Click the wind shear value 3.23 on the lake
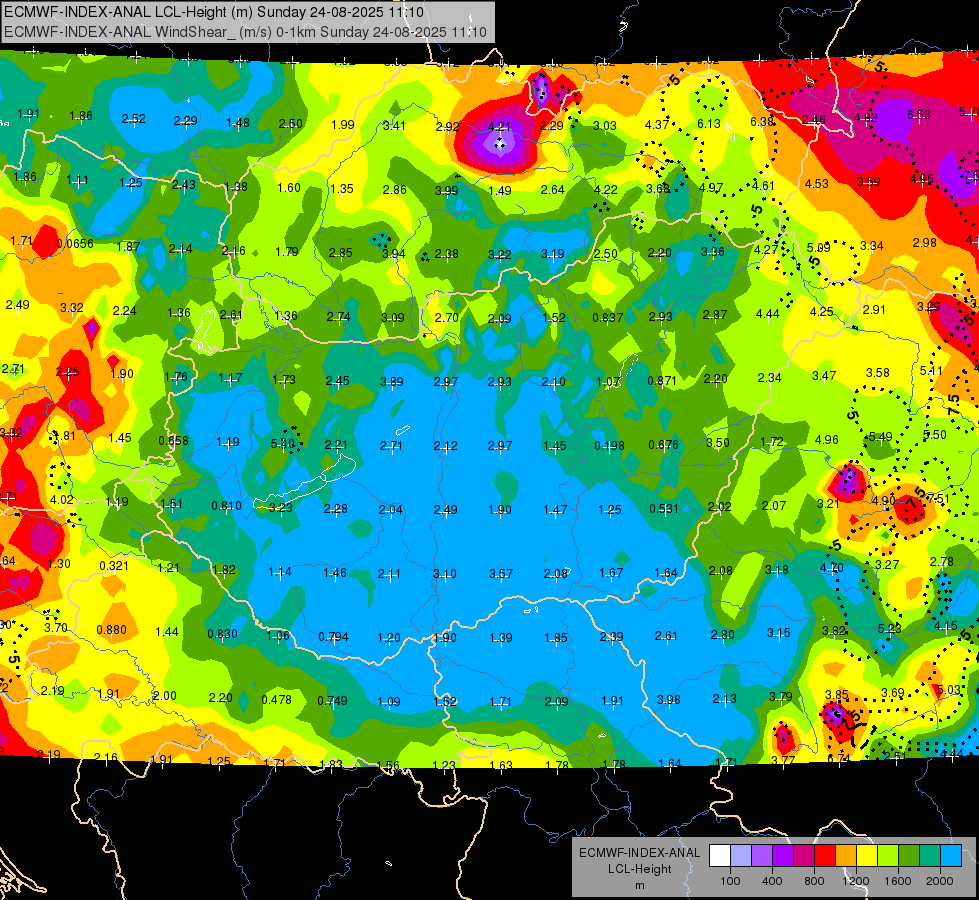Viewport: 979px width, 900px height. tap(280, 507)
